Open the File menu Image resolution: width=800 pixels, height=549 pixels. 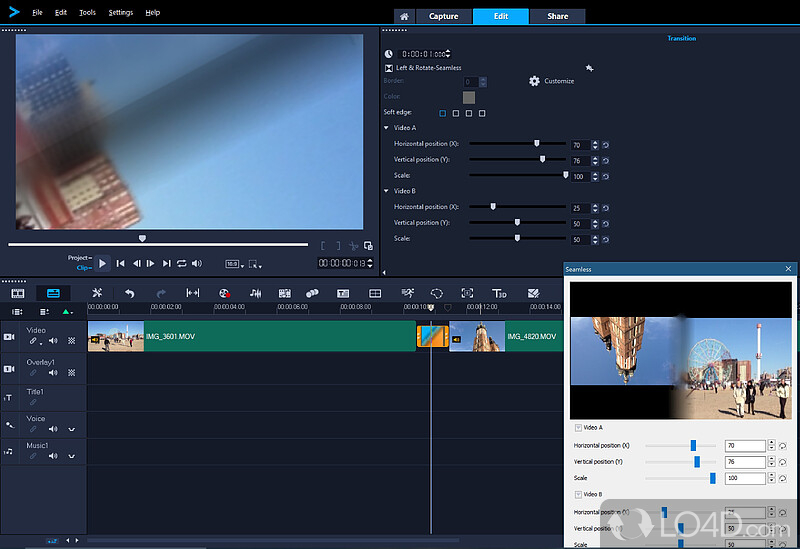point(37,12)
